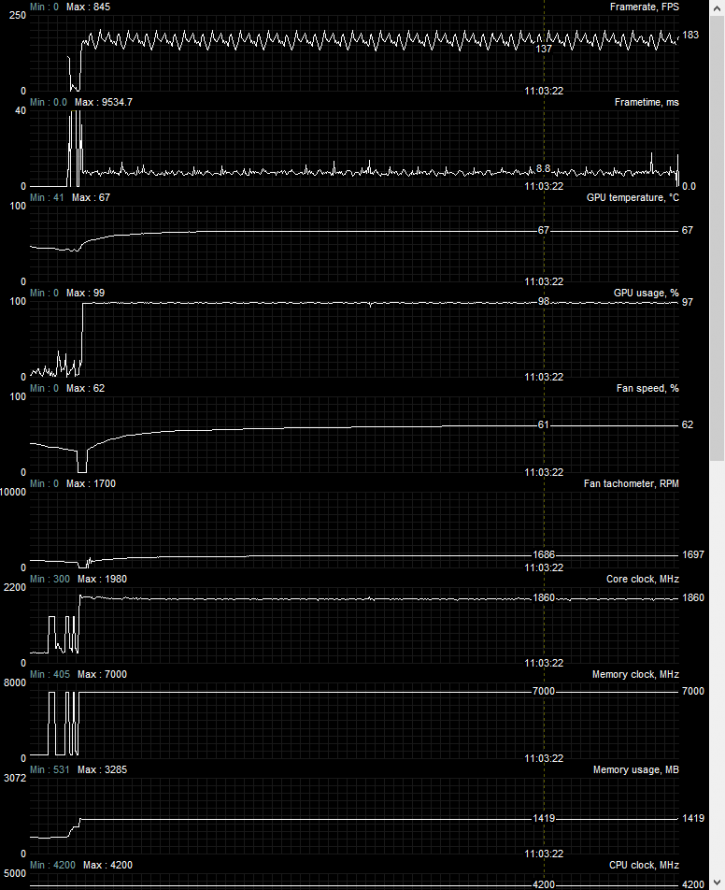This screenshot has width=725, height=890.
Task: Click the Min : 0 framerate label
Action: tap(44, 7)
